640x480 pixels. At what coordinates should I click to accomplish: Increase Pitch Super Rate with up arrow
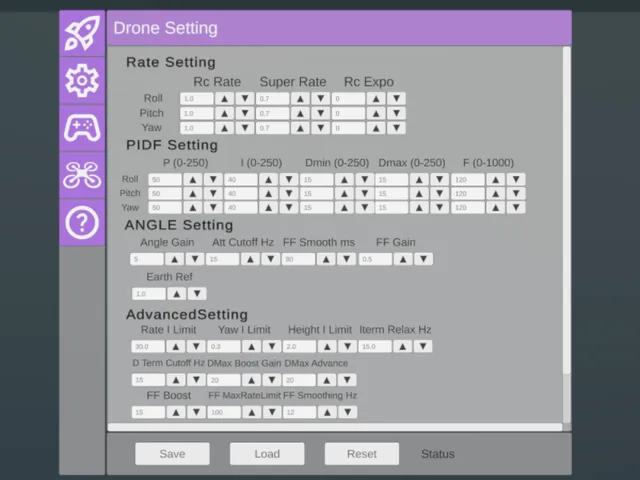point(300,114)
